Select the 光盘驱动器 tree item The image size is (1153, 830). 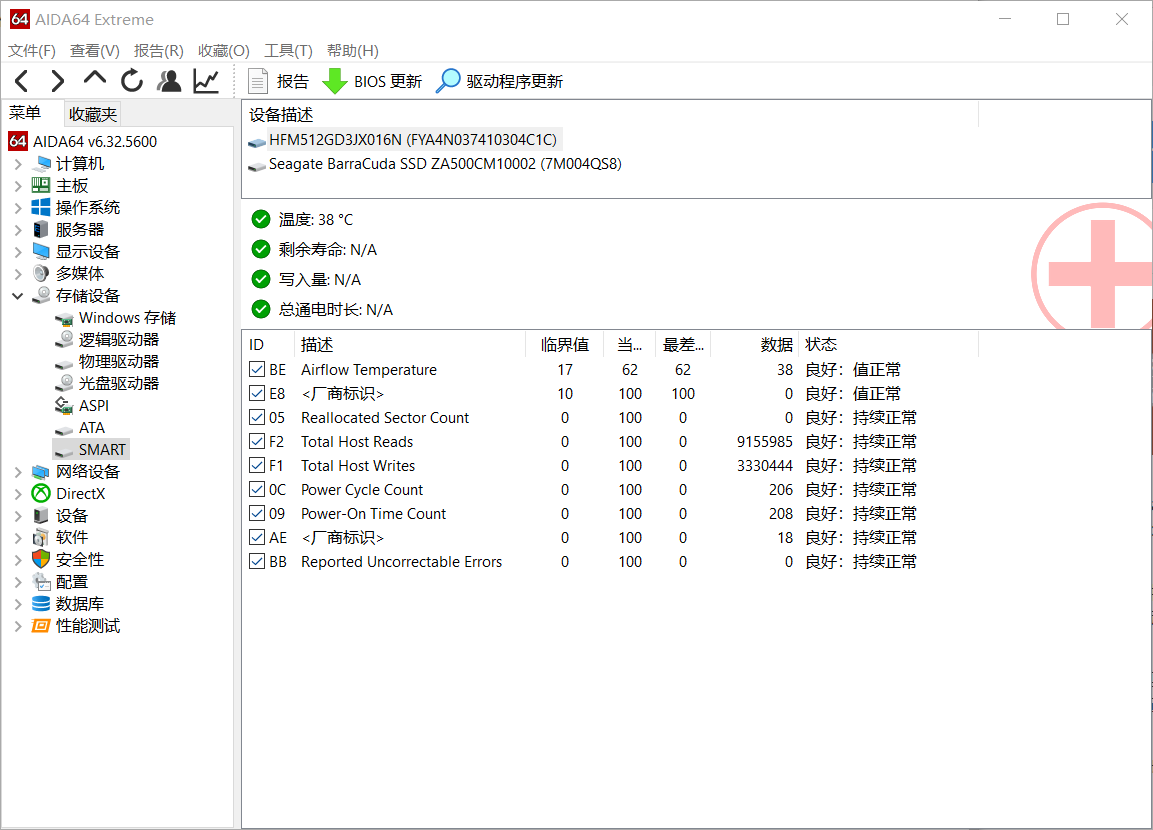107,384
